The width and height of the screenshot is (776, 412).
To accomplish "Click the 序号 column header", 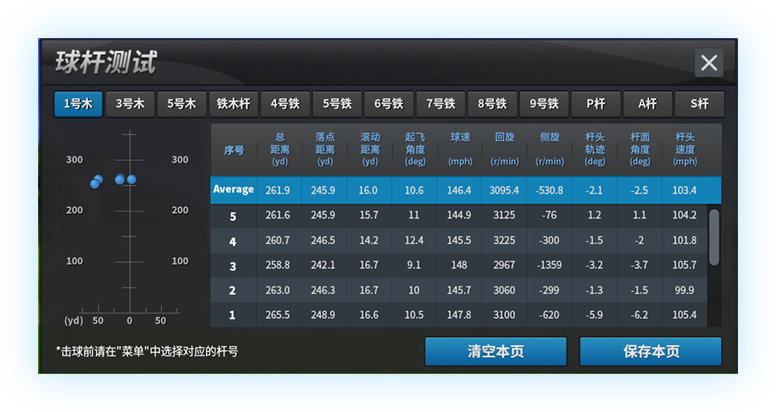I will point(234,150).
